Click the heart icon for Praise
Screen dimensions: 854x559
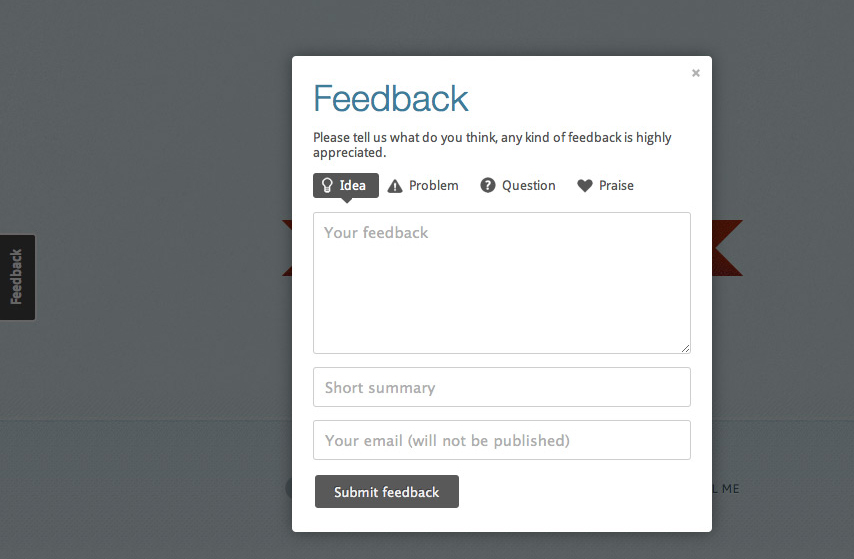[584, 186]
